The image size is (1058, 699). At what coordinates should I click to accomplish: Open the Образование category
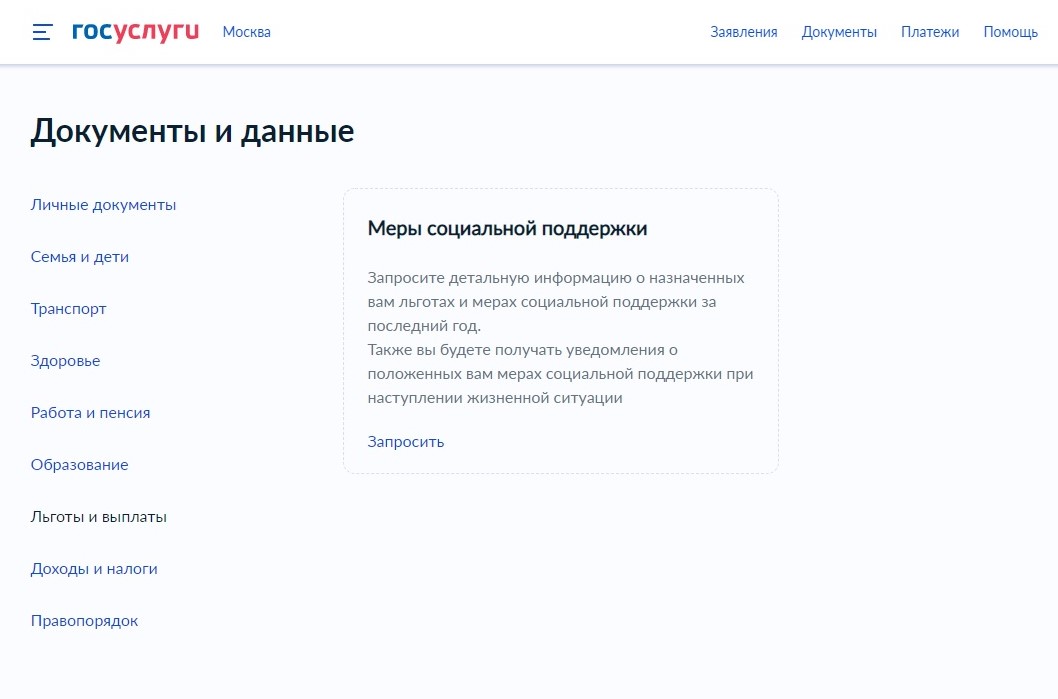(79, 465)
